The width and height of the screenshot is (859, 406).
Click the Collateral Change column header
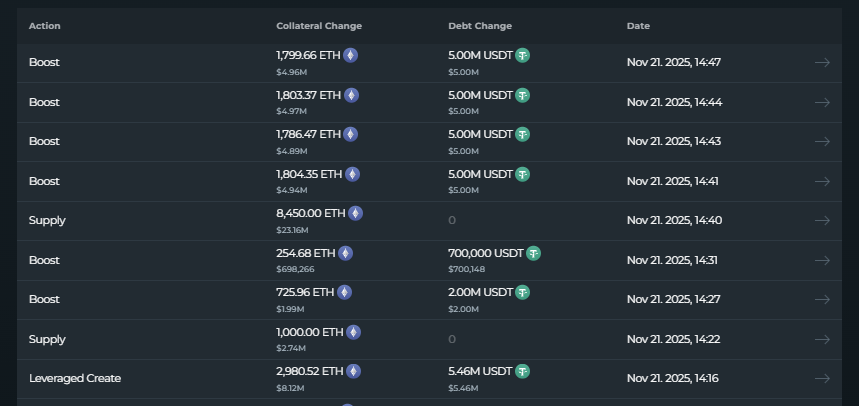point(319,26)
